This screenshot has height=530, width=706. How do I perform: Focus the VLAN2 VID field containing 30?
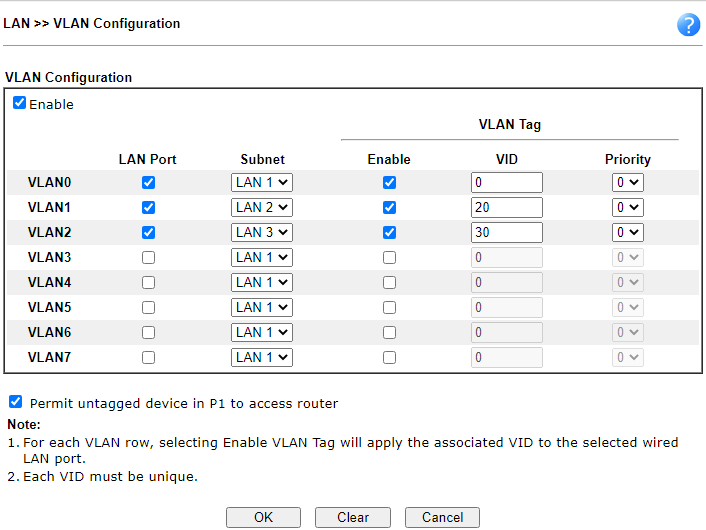pos(506,232)
